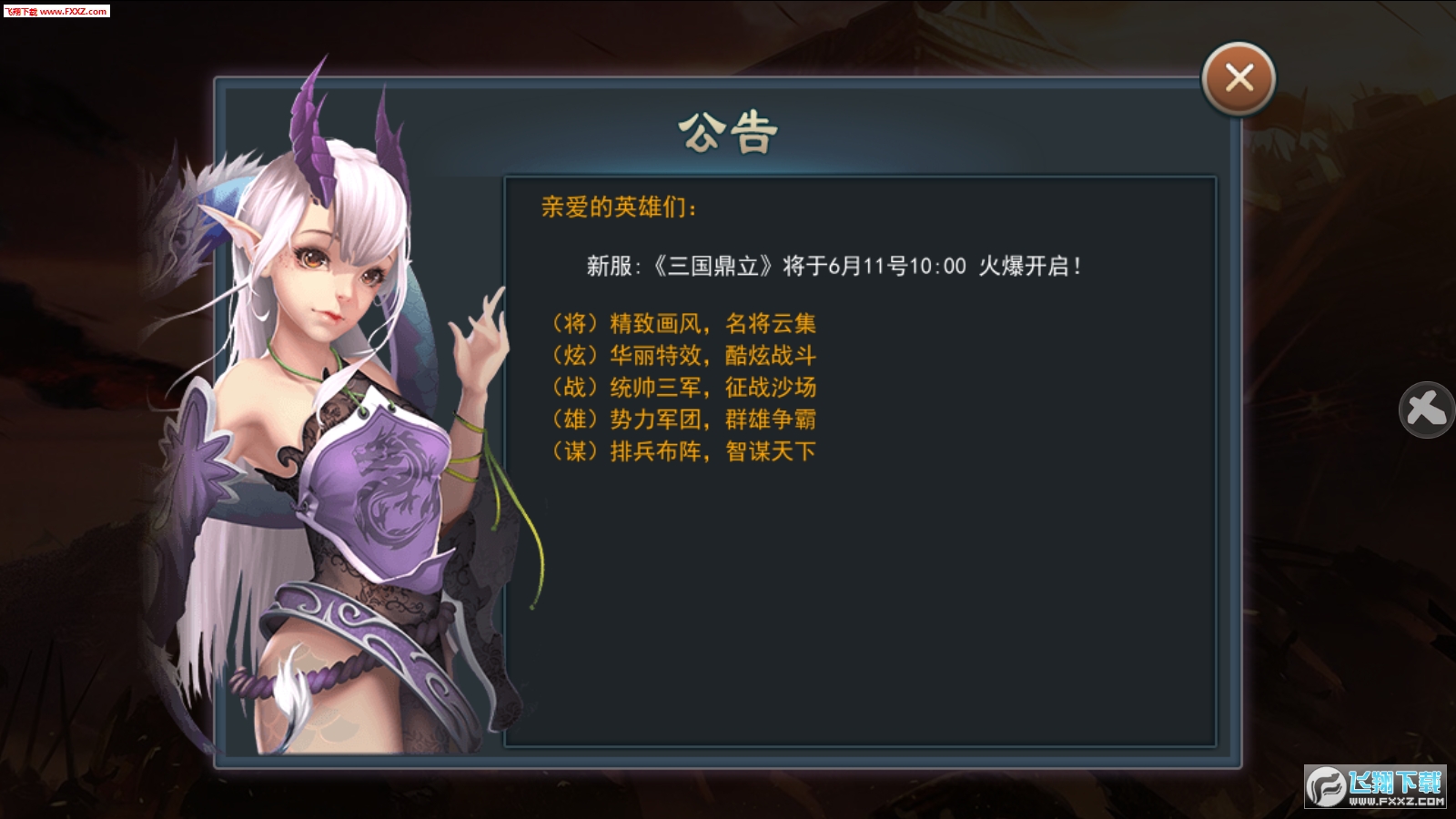
Task: Select the (战) 统帅三军 feature line
Action: (683, 387)
